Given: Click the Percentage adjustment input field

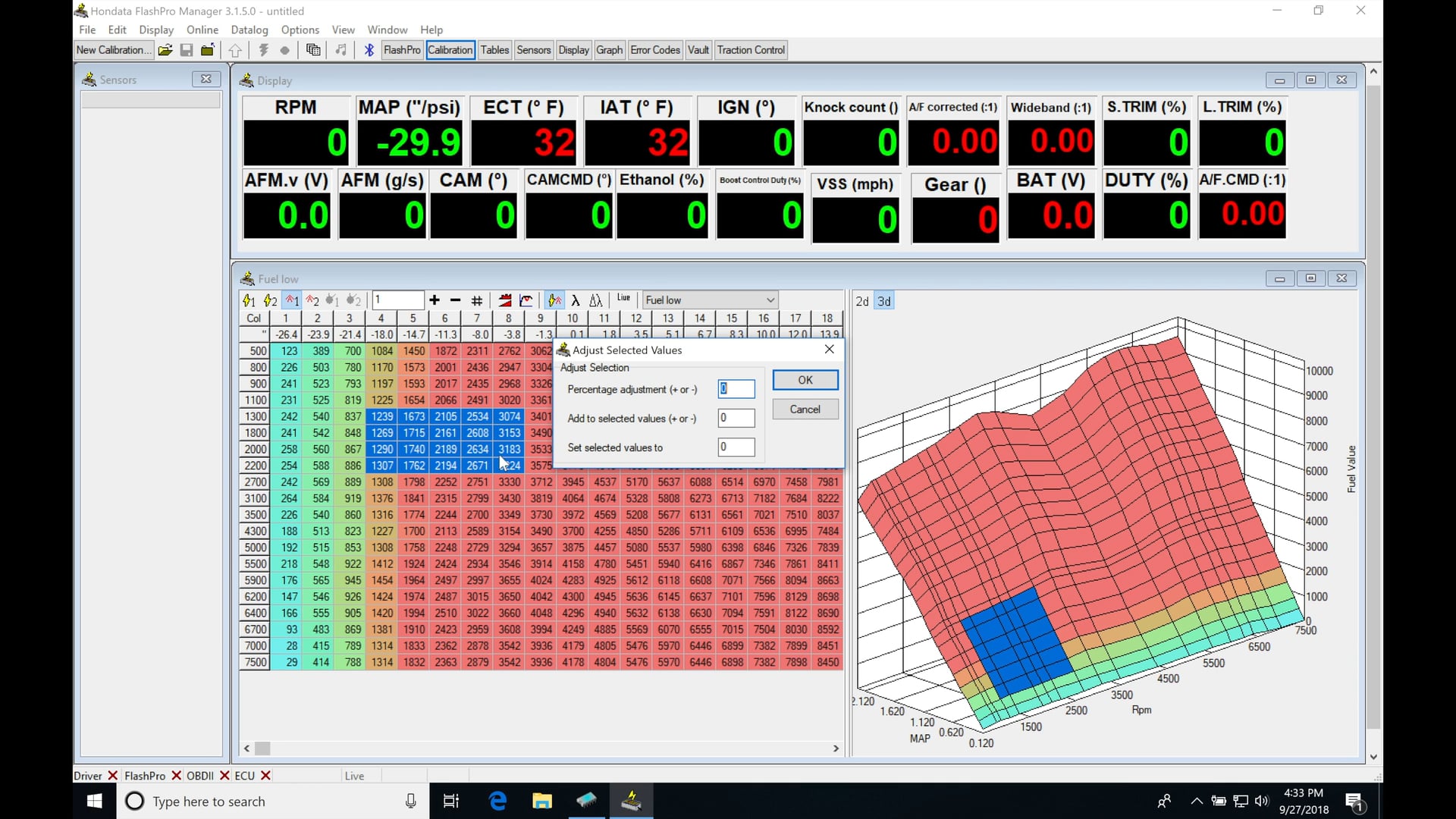Looking at the screenshot, I should pyautogui.click(x=735, y=389).
